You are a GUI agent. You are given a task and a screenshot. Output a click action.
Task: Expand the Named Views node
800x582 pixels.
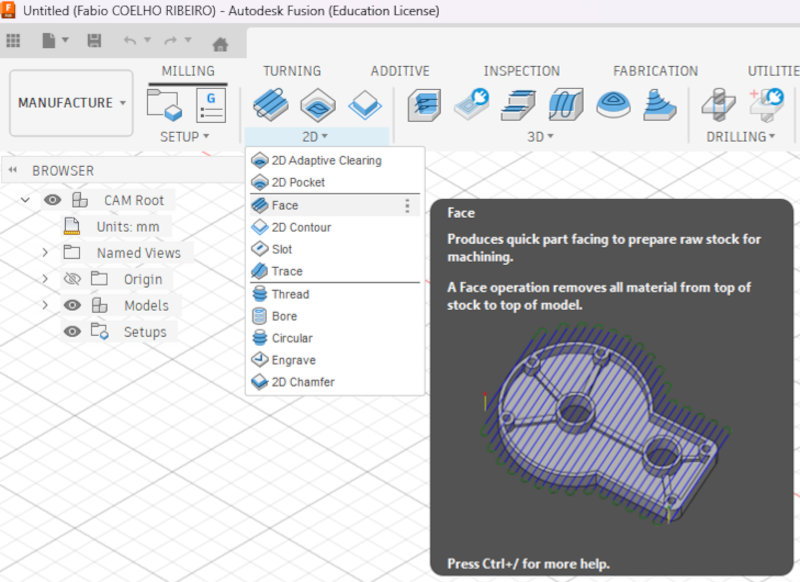click(x=45, y=252)
